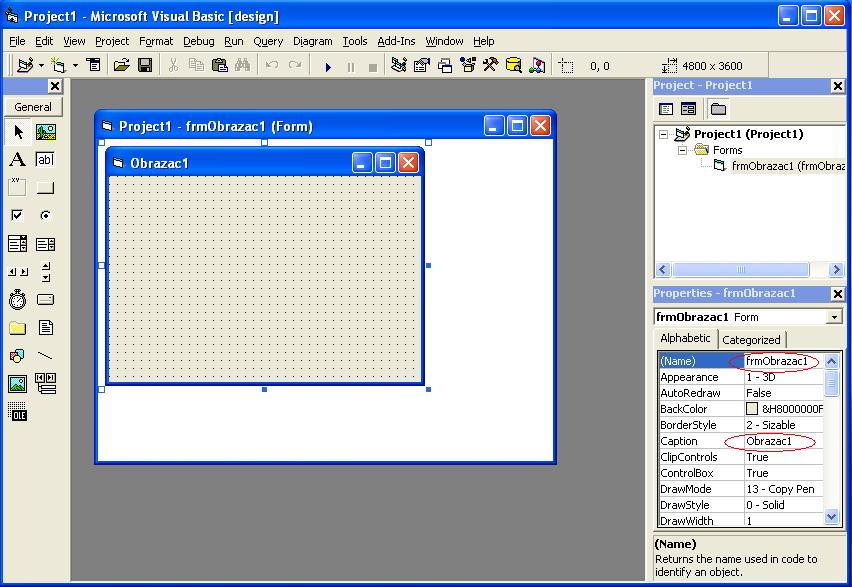Screen dimensions: 852x587
Task: Click the (Name) value frmObrazac1
Action: coord(777,361)
